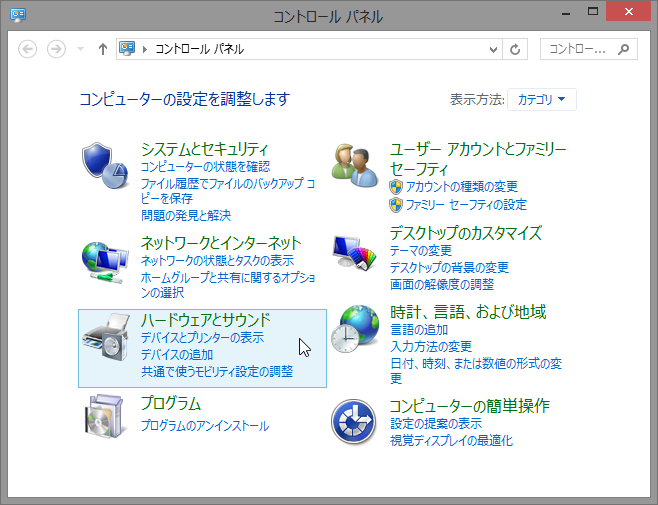The image size is (658, 505).
Task: Open システムとセキュリティ category heading
Action: (x=204, y=149)
